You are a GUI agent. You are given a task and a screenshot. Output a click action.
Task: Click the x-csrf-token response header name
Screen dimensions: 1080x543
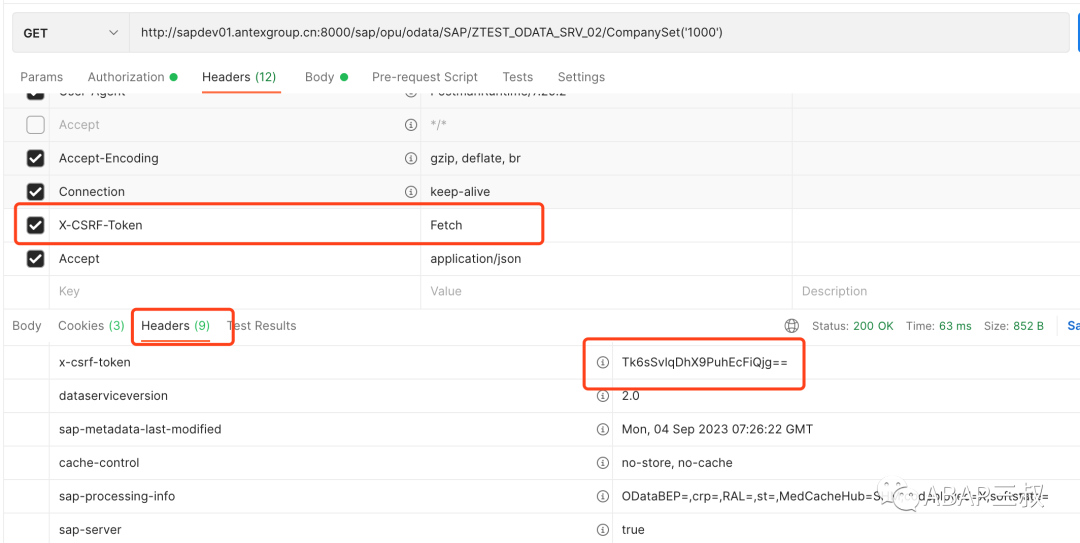click(x=94, y=362)
